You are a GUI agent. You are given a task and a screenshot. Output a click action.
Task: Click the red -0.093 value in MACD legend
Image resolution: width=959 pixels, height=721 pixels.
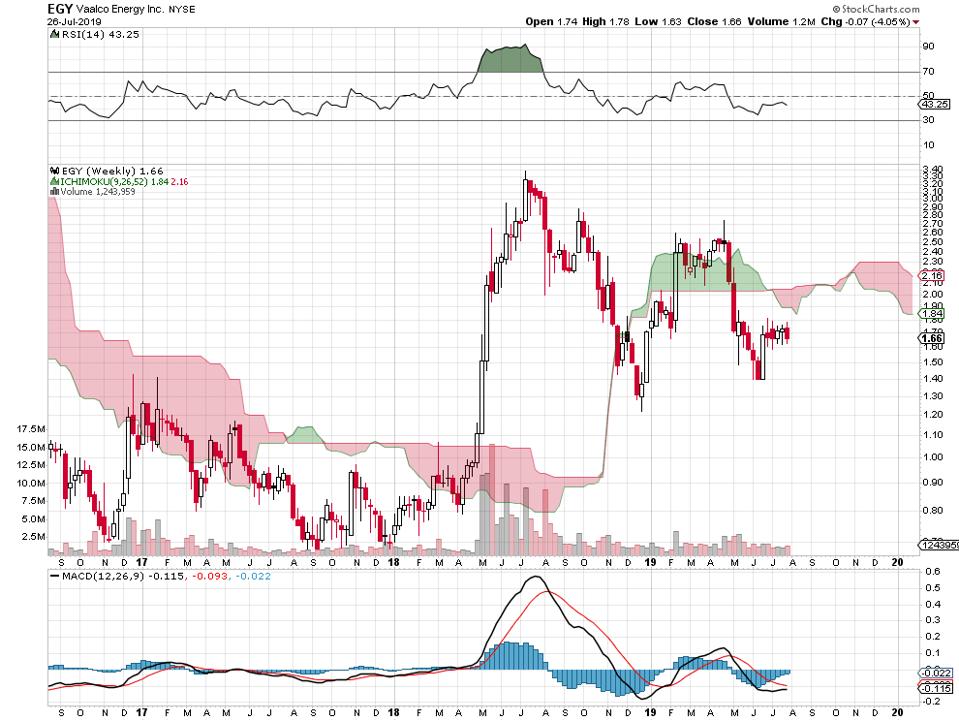[x=209, y=576]
